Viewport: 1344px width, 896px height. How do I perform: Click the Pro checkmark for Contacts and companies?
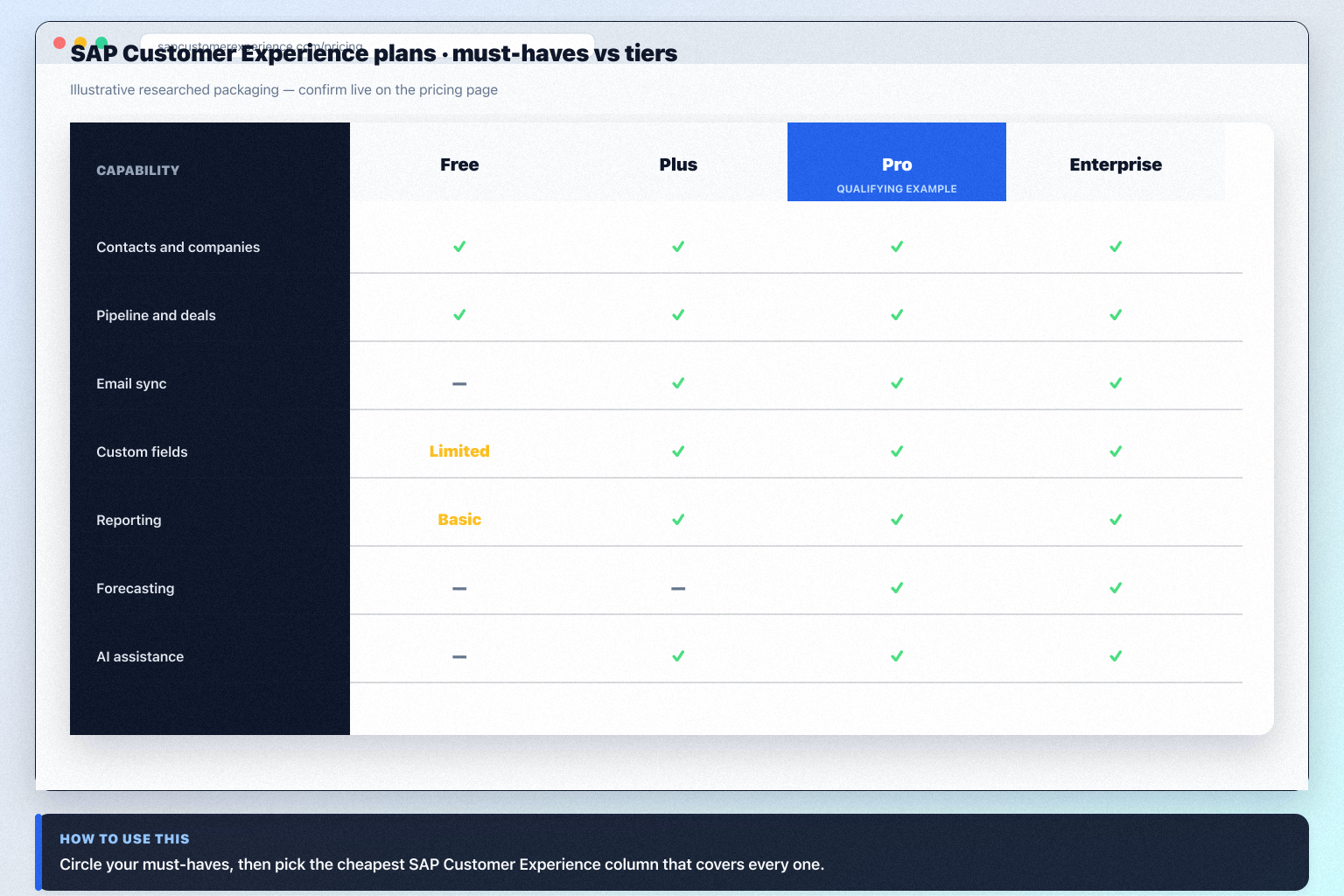point(897,247)
